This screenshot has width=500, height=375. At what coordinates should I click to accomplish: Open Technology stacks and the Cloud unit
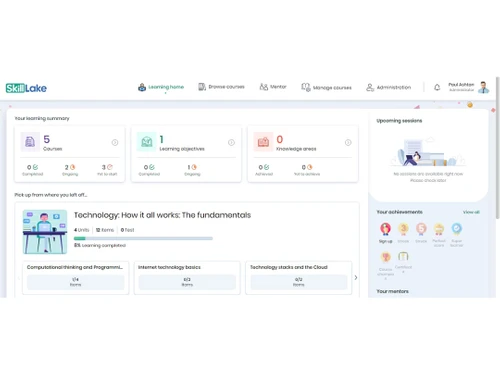299,278
